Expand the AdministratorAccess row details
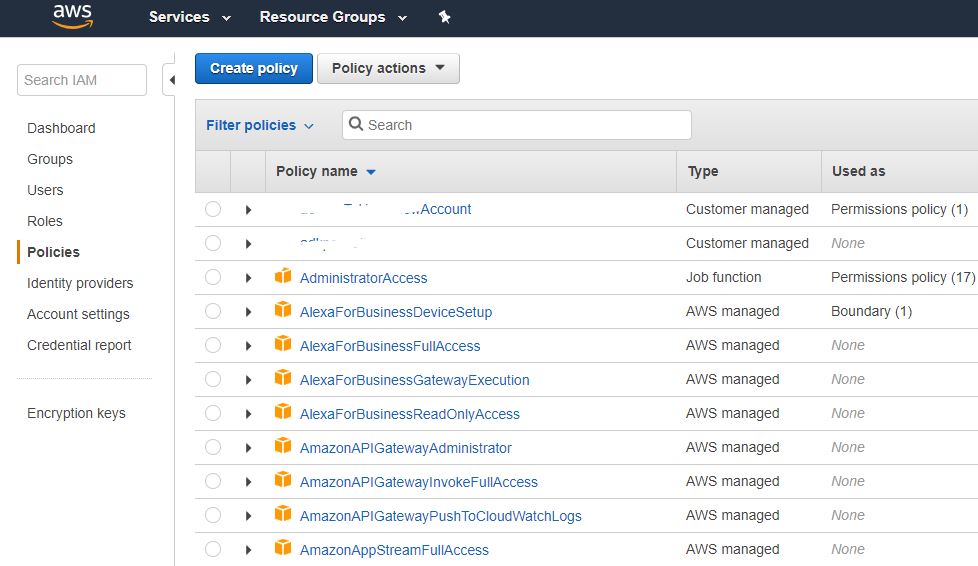The image size is (978, 566). pyautogui.click(x=248, y=278)
